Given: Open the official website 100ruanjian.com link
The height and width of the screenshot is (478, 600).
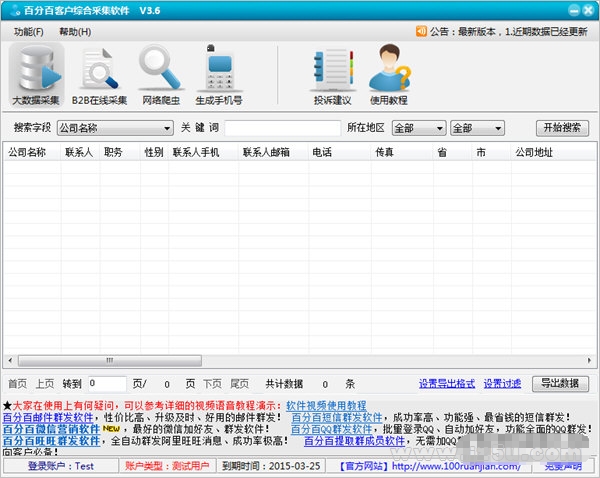Looking at the screenshot, I should (456, 466).
